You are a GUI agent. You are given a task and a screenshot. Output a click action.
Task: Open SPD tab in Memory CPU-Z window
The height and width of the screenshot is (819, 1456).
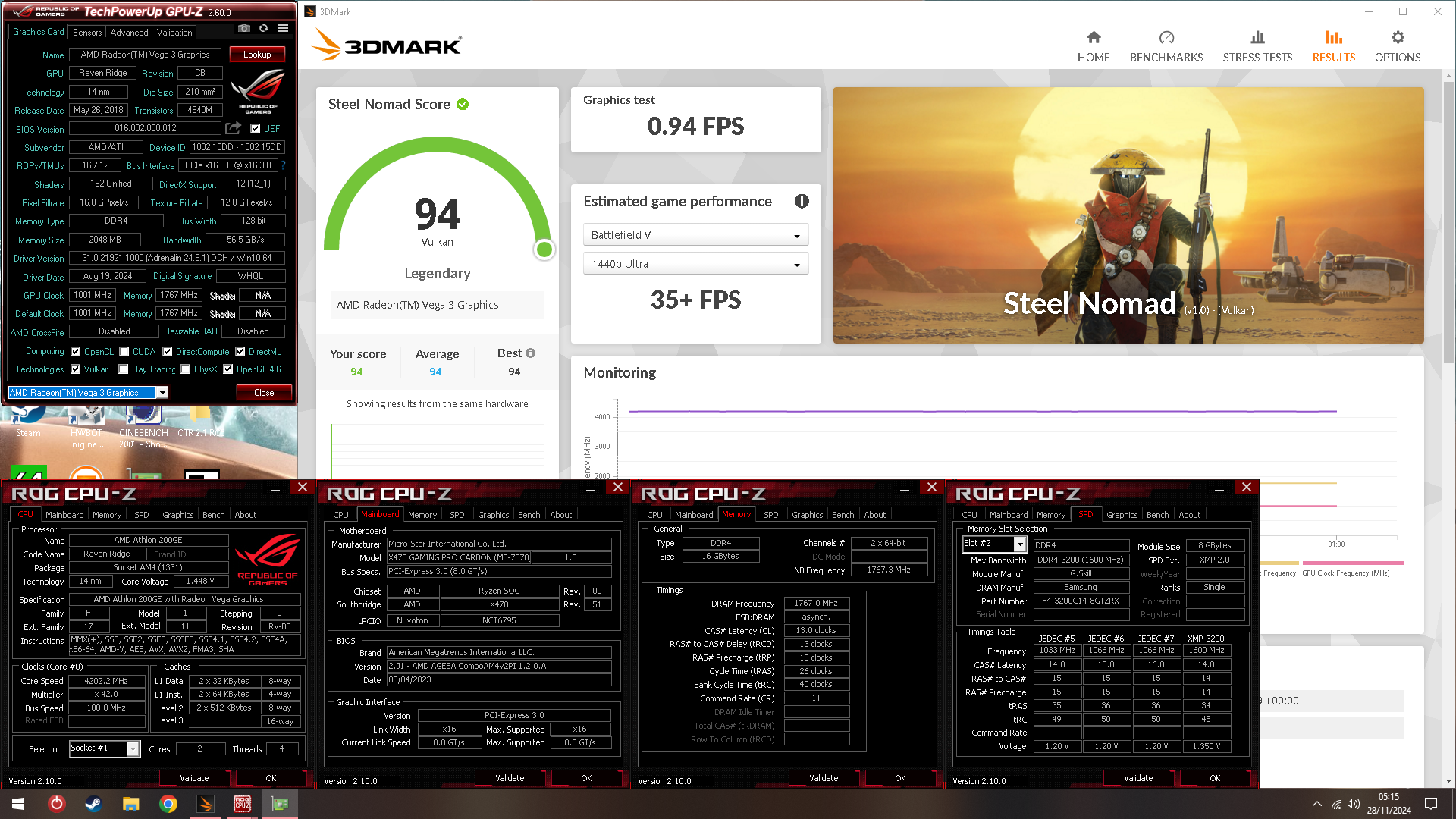[771, 515]
